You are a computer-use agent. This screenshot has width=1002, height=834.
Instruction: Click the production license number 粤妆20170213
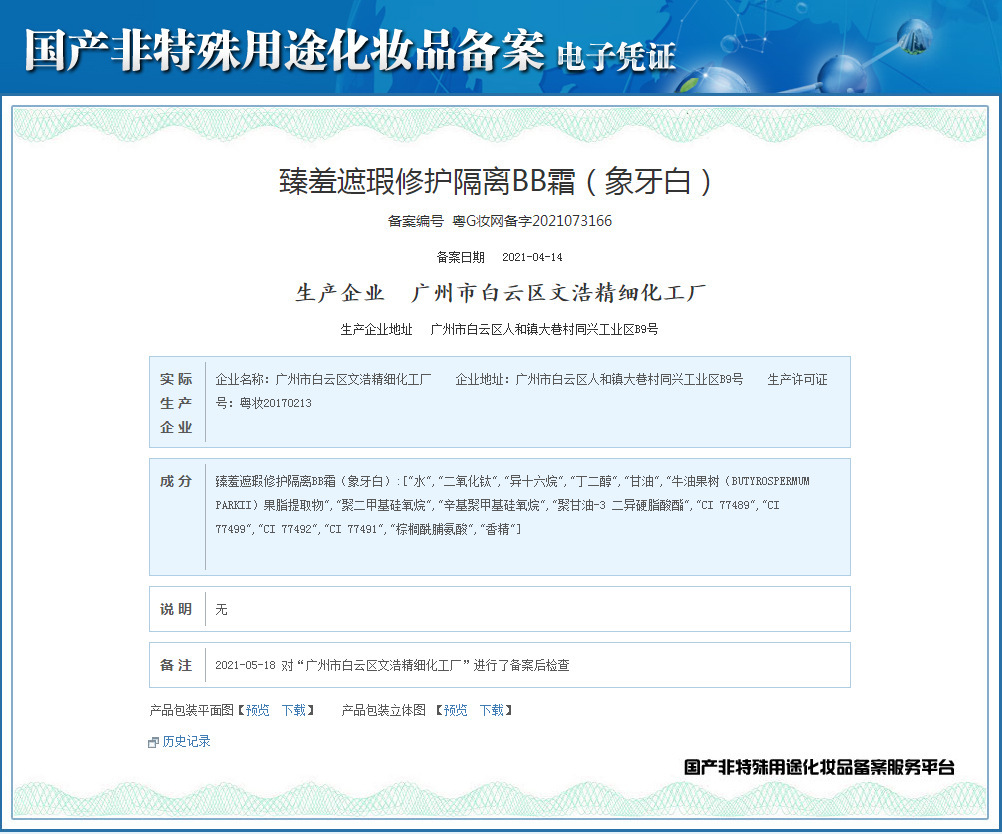275,403
